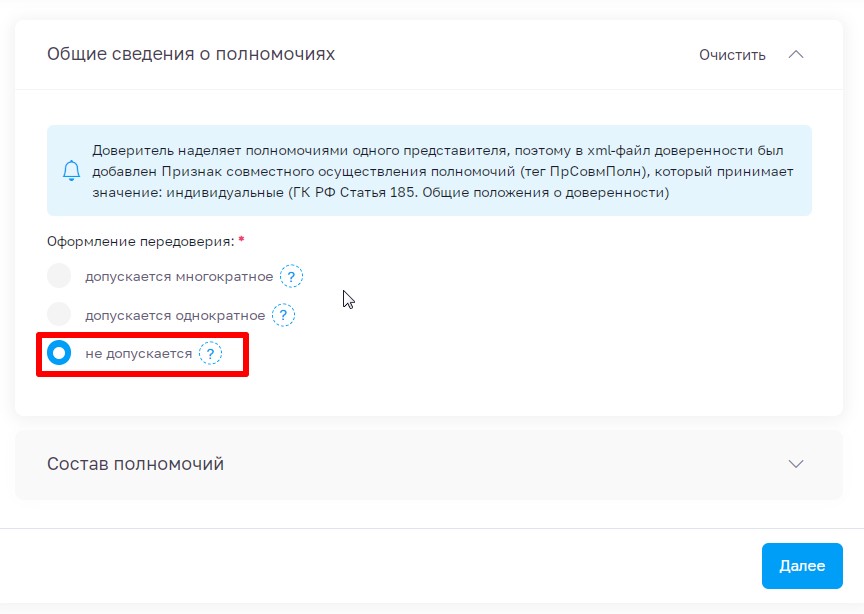Open help tooltip beside "допускается однократное"
Image resolution: width=864 pixels, height=614 pixels.
(x=284, y=315)
